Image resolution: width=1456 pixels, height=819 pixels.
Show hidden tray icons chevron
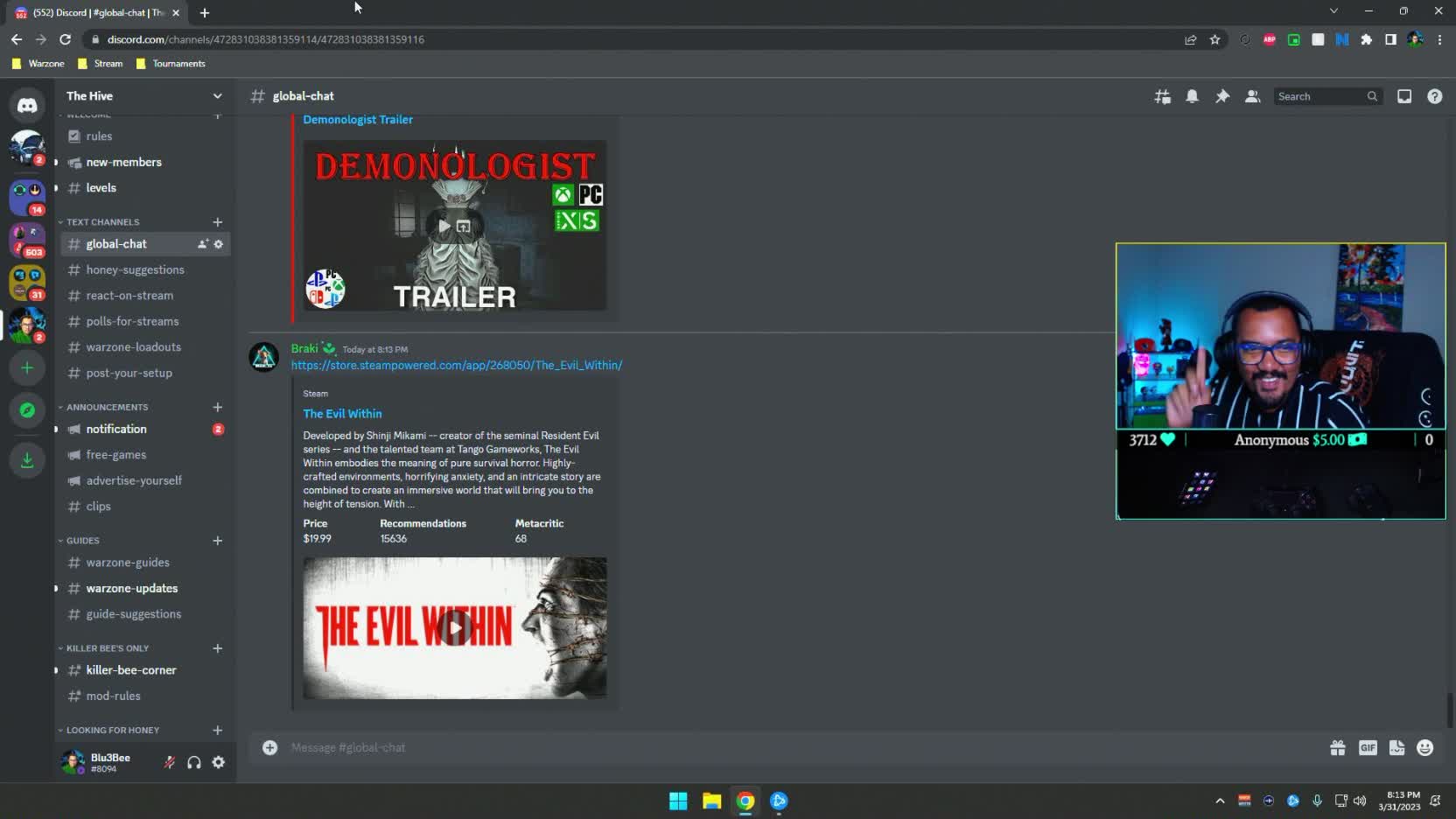click(x=1220, y=801)
